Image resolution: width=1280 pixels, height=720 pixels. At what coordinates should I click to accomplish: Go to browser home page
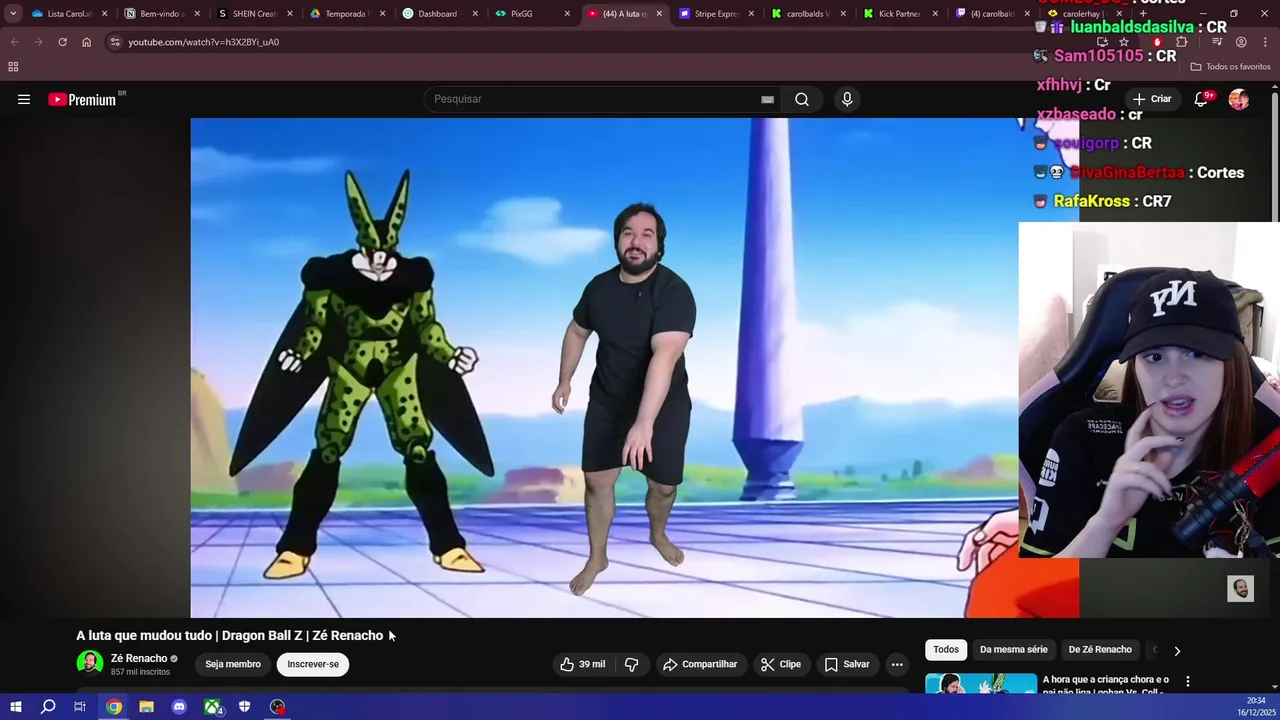click(x=86, y=42)
